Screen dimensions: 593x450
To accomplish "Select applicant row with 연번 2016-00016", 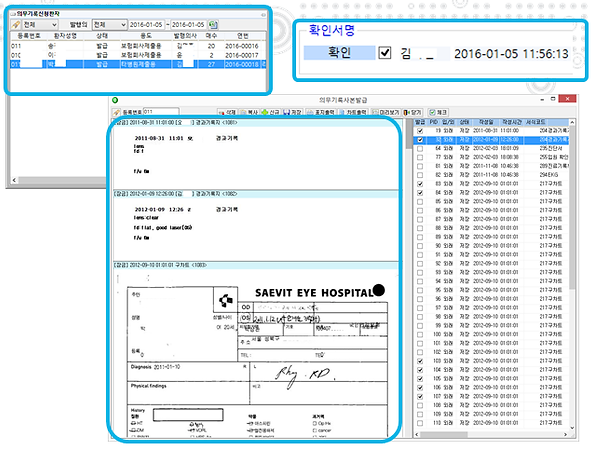I will [x=138, y=46].
